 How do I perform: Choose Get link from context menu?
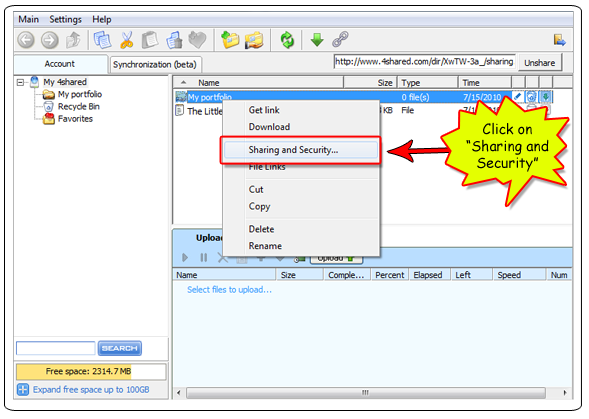[301, 110]
